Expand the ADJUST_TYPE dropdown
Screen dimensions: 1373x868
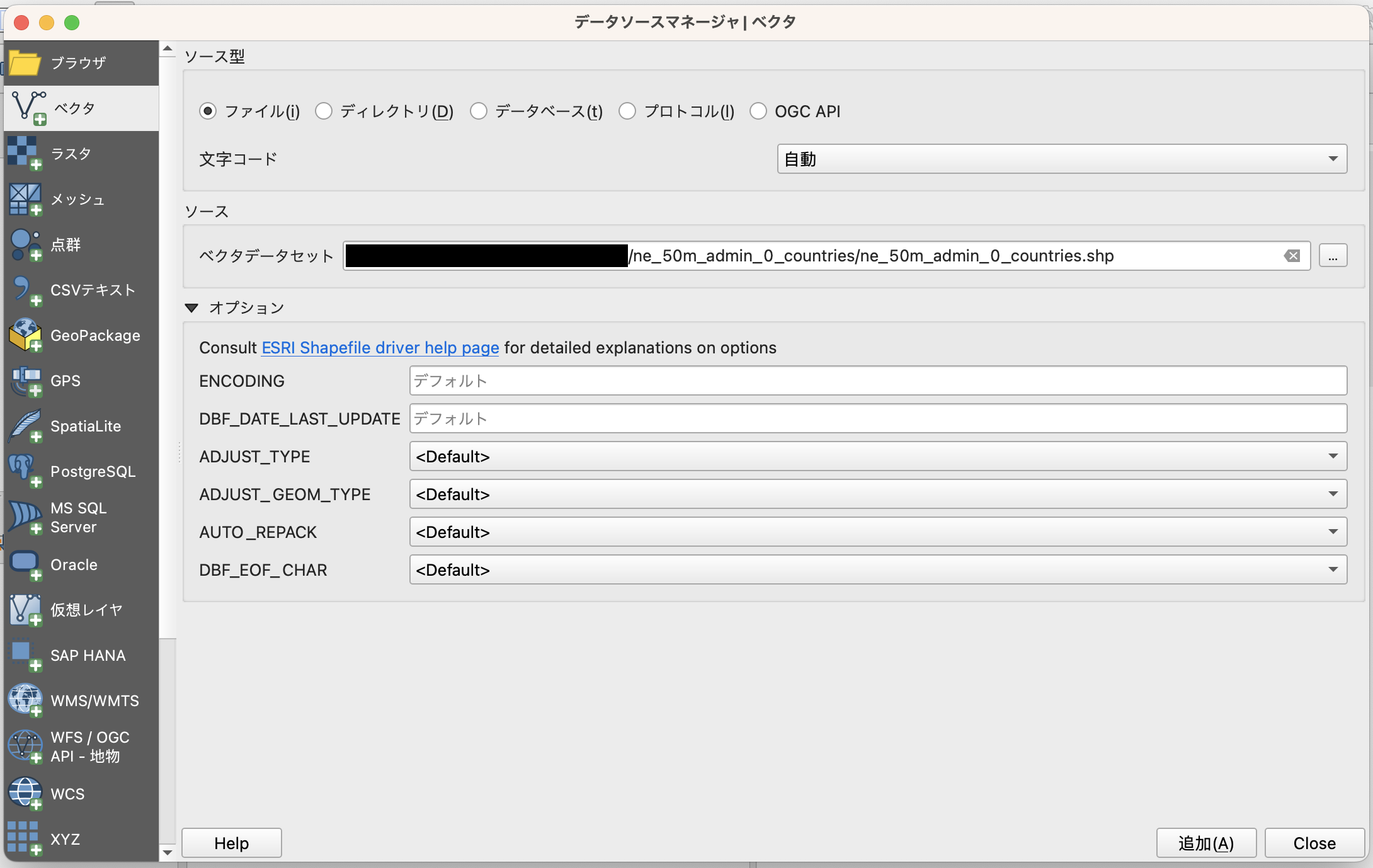877,456
